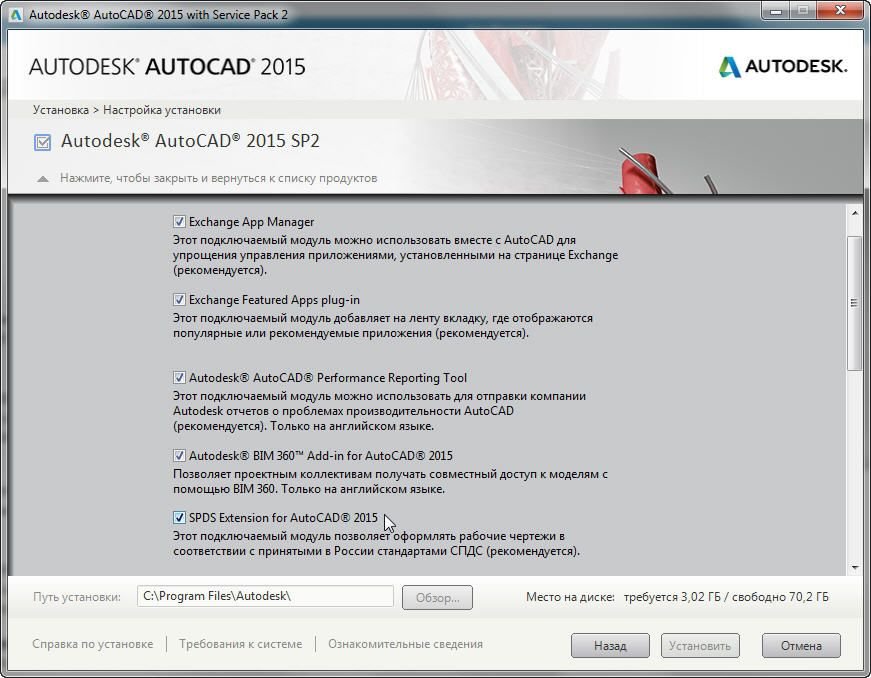The height and width of the screenshot is (678, 871).
Task: Open the Ознакомительные сведения link
Action: click(405, 644)
